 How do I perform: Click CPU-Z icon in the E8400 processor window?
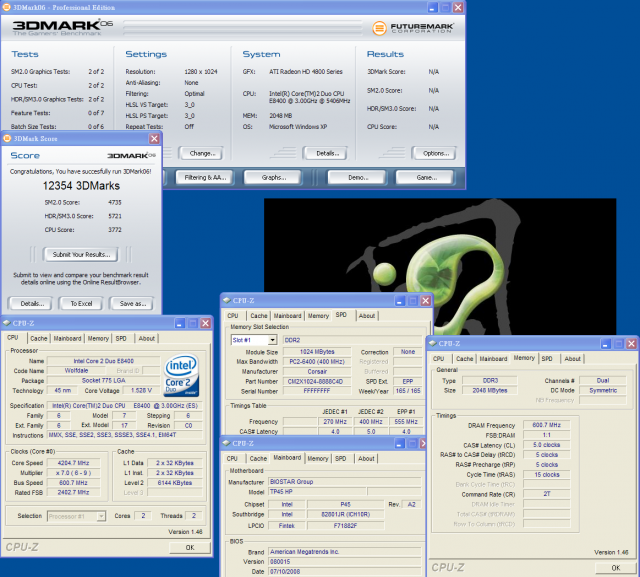point(7,323)
